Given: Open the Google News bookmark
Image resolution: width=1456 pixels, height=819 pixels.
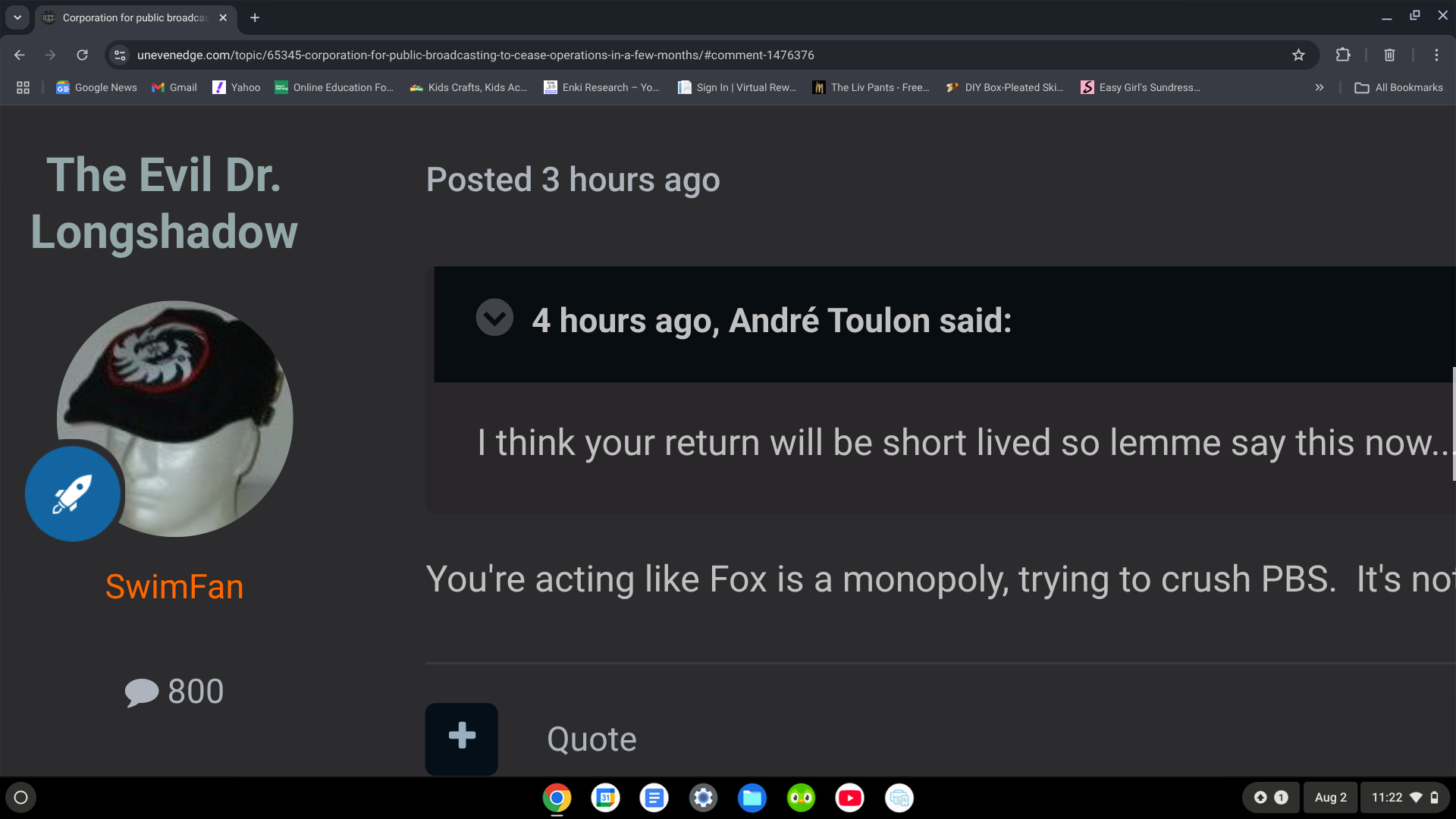Looking at the screenshot, I should coord(96,87).
